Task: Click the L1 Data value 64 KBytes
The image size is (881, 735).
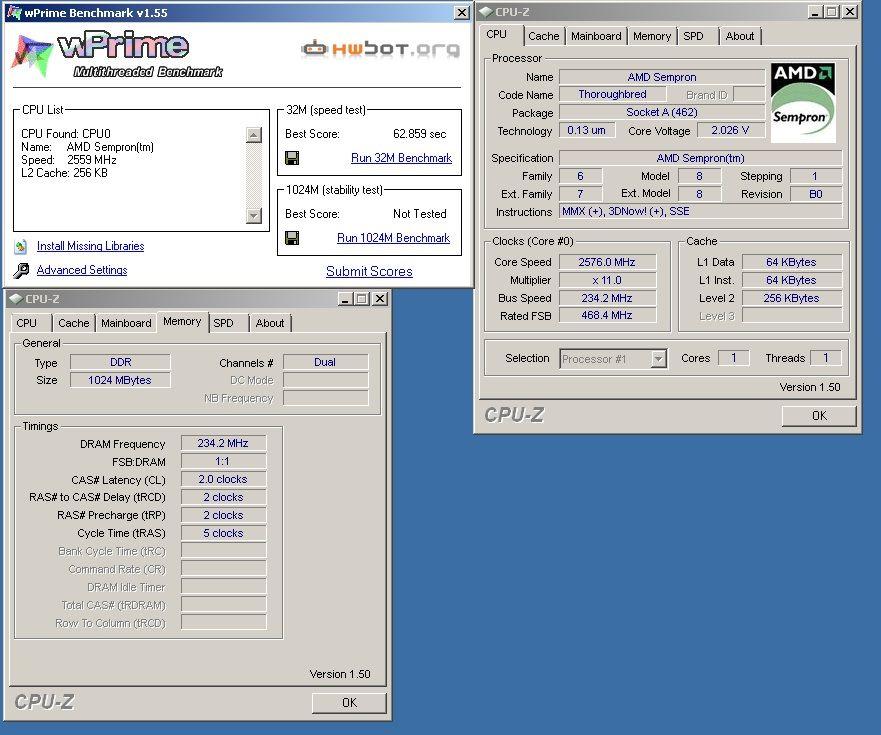Action: click(x=792, y=262)
